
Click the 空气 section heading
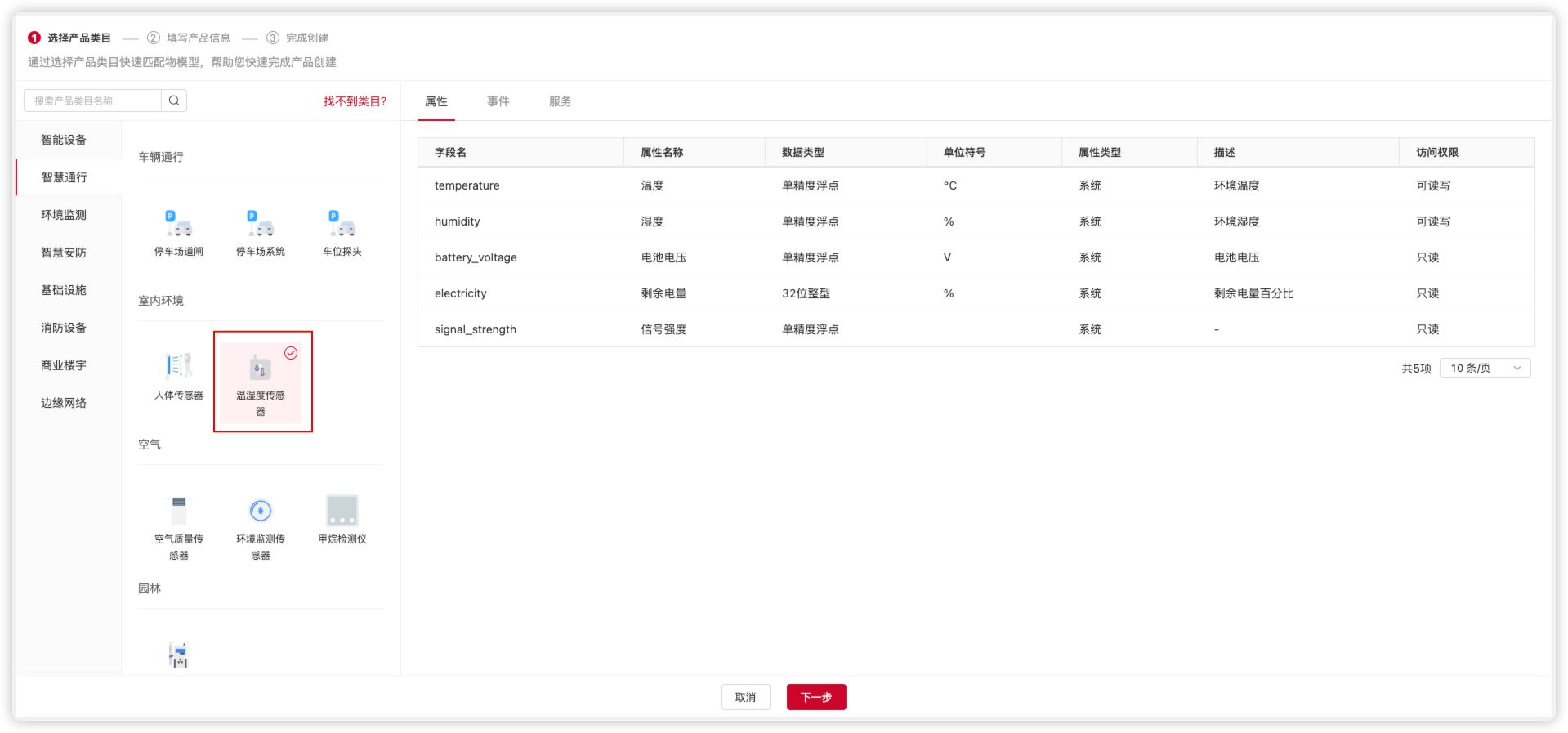point(150,445)
